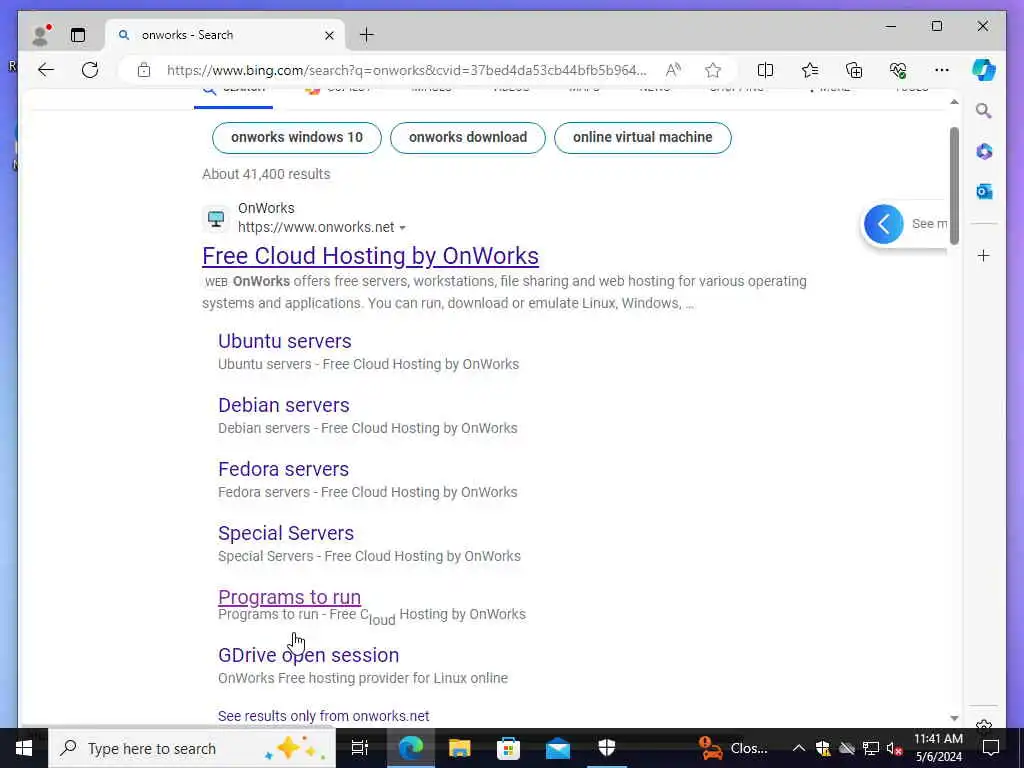This screenshot has width=1024, height=768.
Task: Open the Edge profile icon
Action: 41,35
